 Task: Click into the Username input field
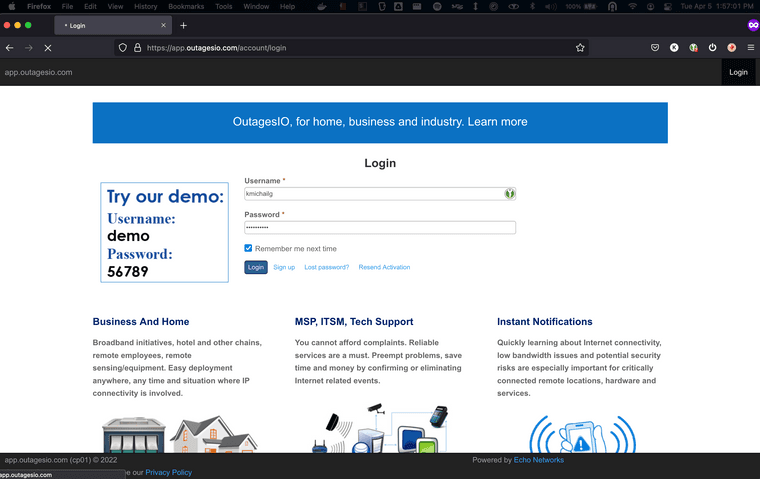point(380,194)
